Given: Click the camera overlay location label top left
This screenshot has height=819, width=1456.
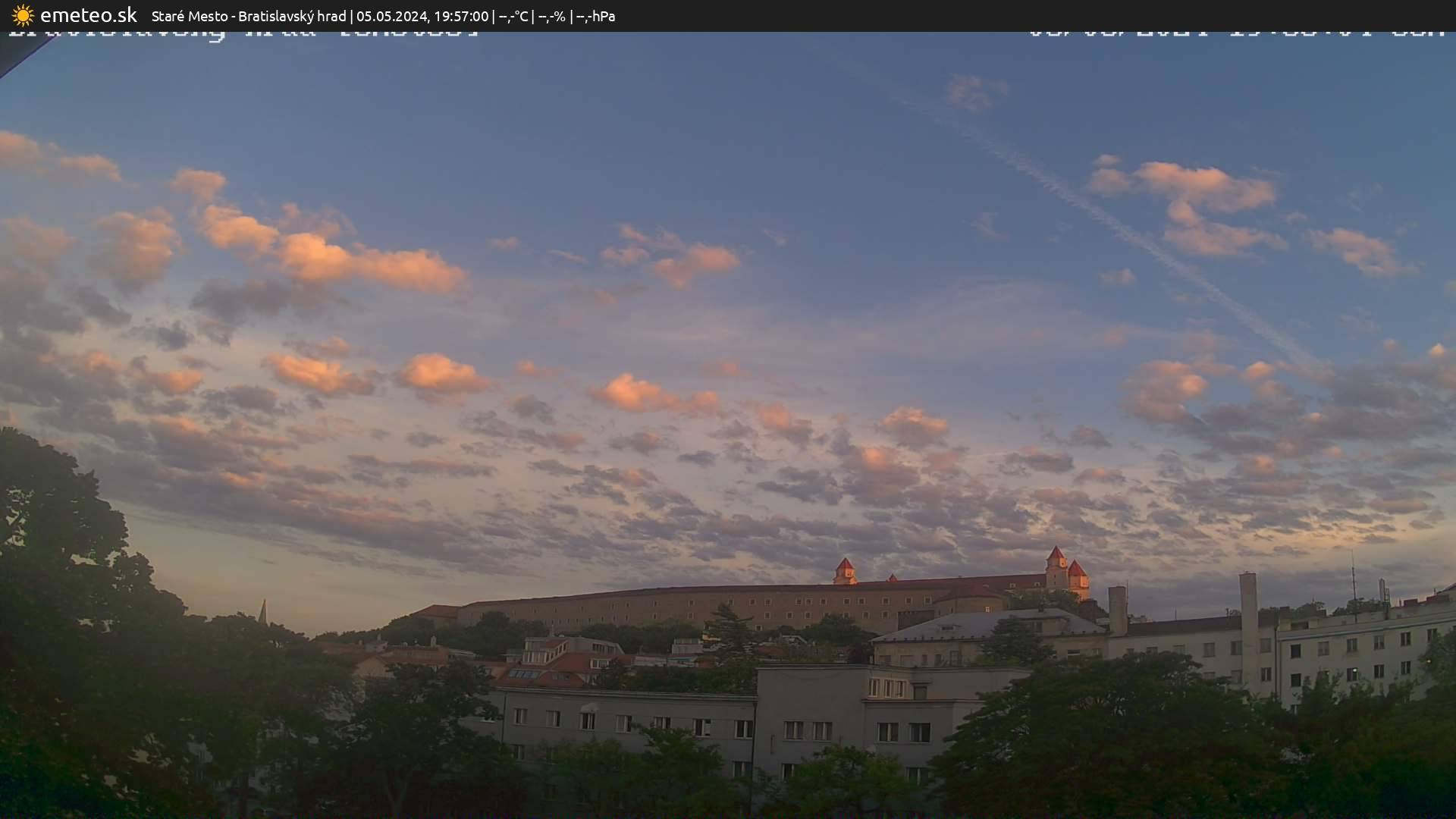Looking at the screenshot, I should point(243,33).
